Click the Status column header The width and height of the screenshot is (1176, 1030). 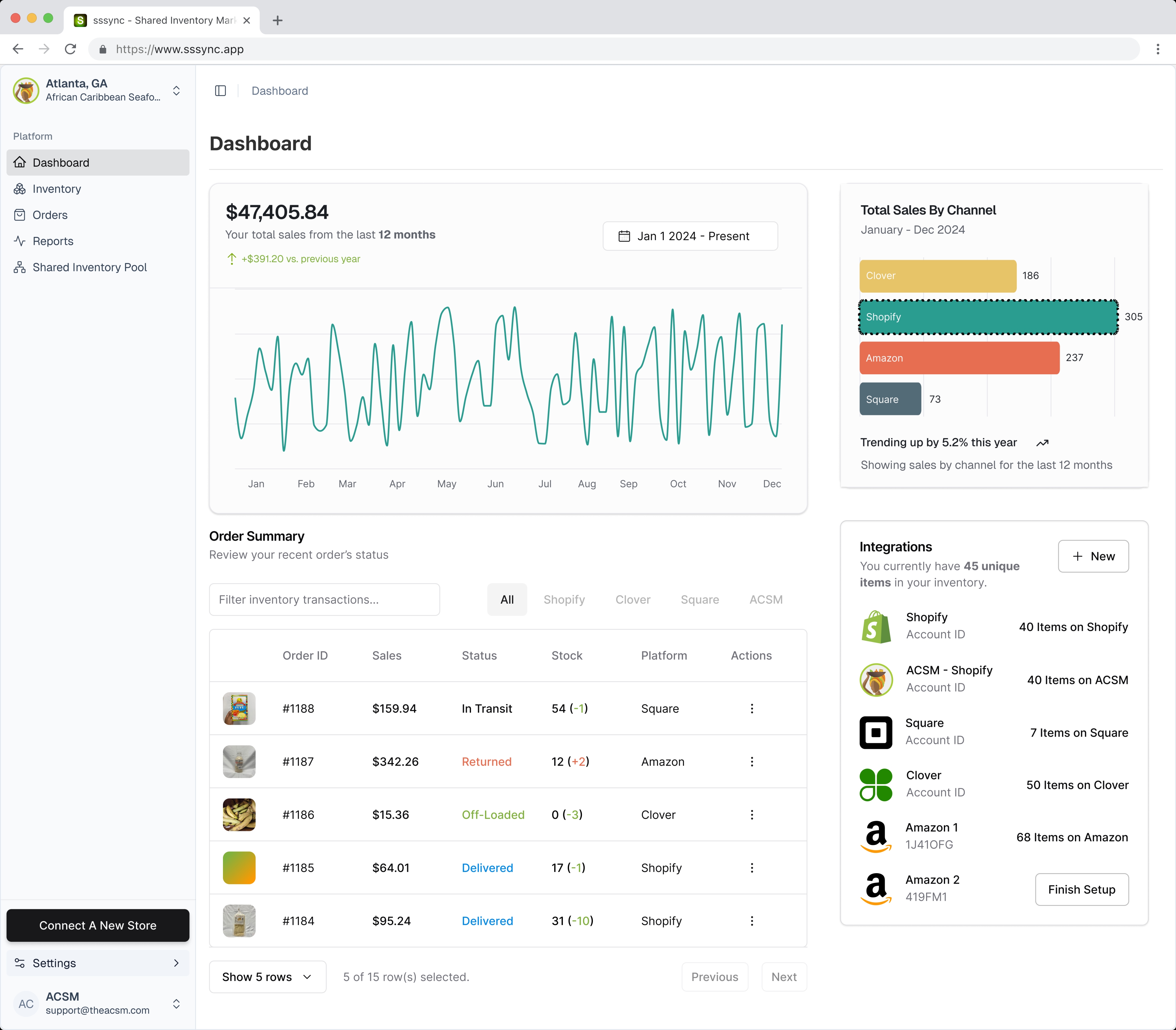[479, 656]
